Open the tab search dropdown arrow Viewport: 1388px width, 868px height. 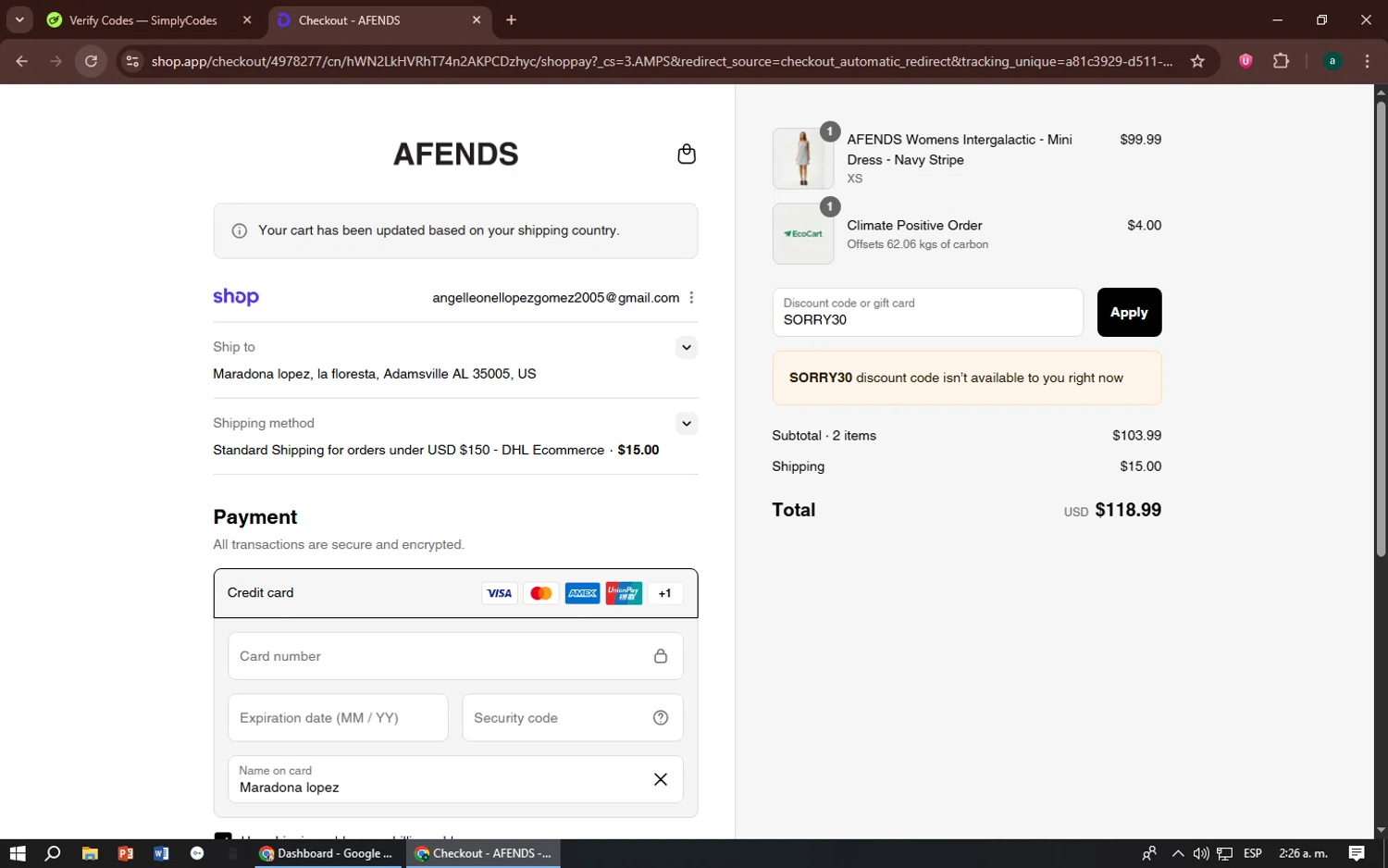point(19,19)
